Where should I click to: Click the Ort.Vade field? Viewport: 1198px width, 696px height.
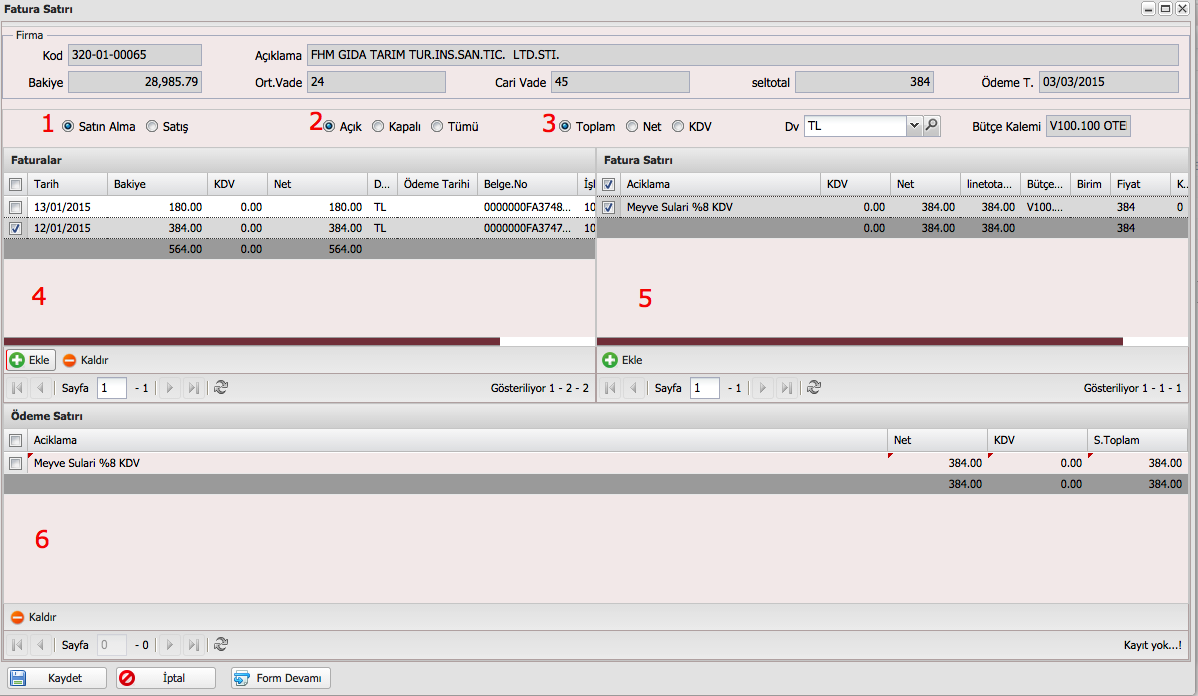376,82
